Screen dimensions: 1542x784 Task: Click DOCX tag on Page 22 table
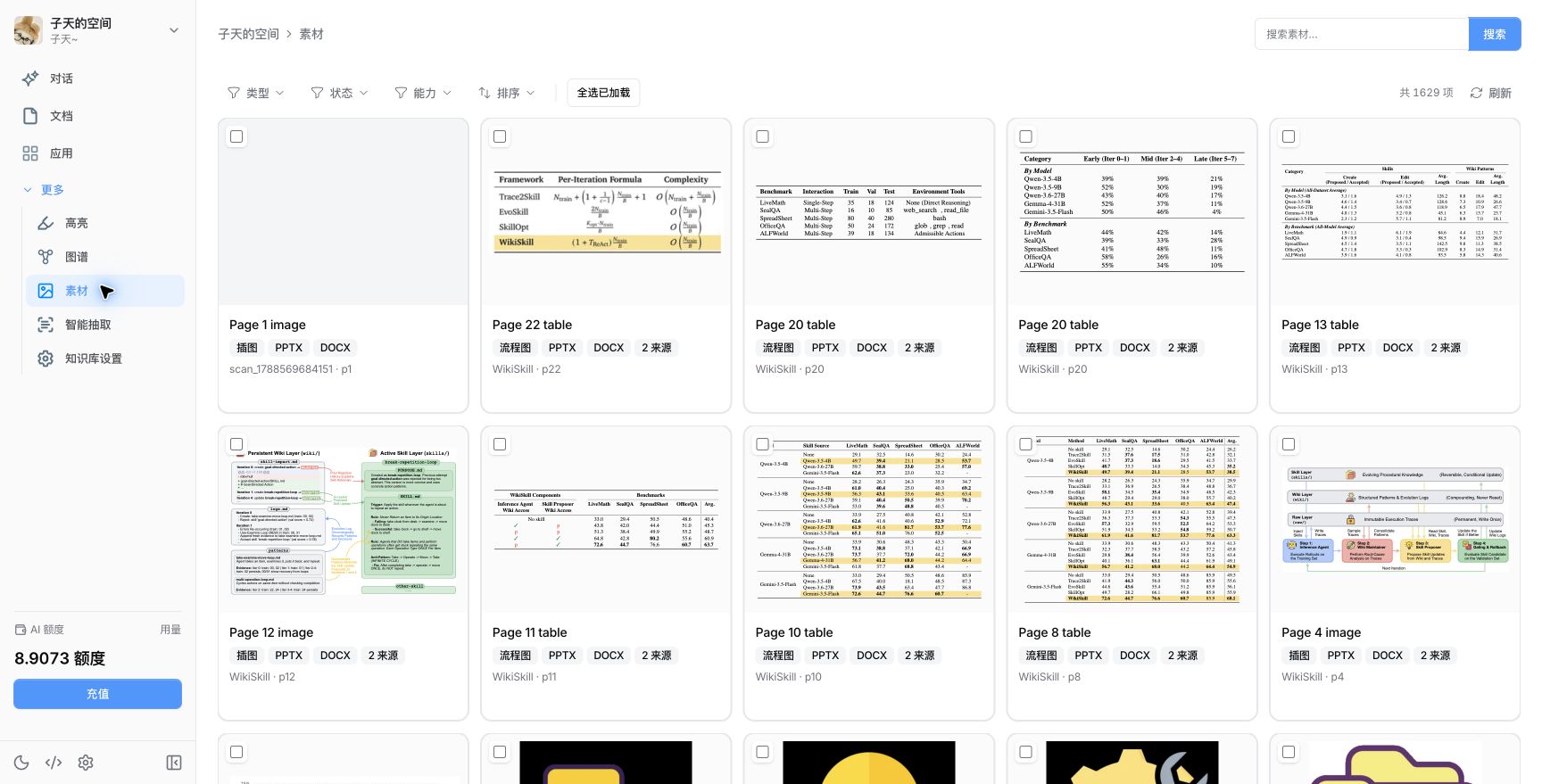[x=609, y=348]
